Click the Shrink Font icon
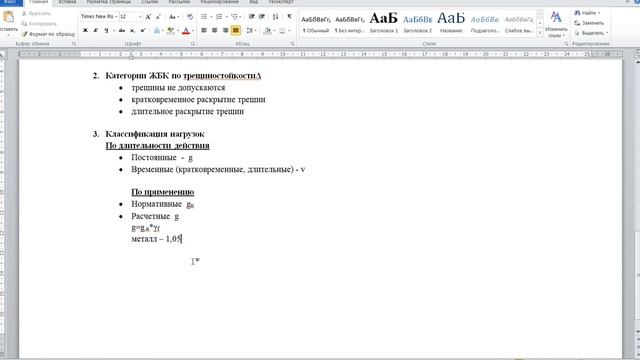Viewport: 640px width, 360px height. coord(158,17)
